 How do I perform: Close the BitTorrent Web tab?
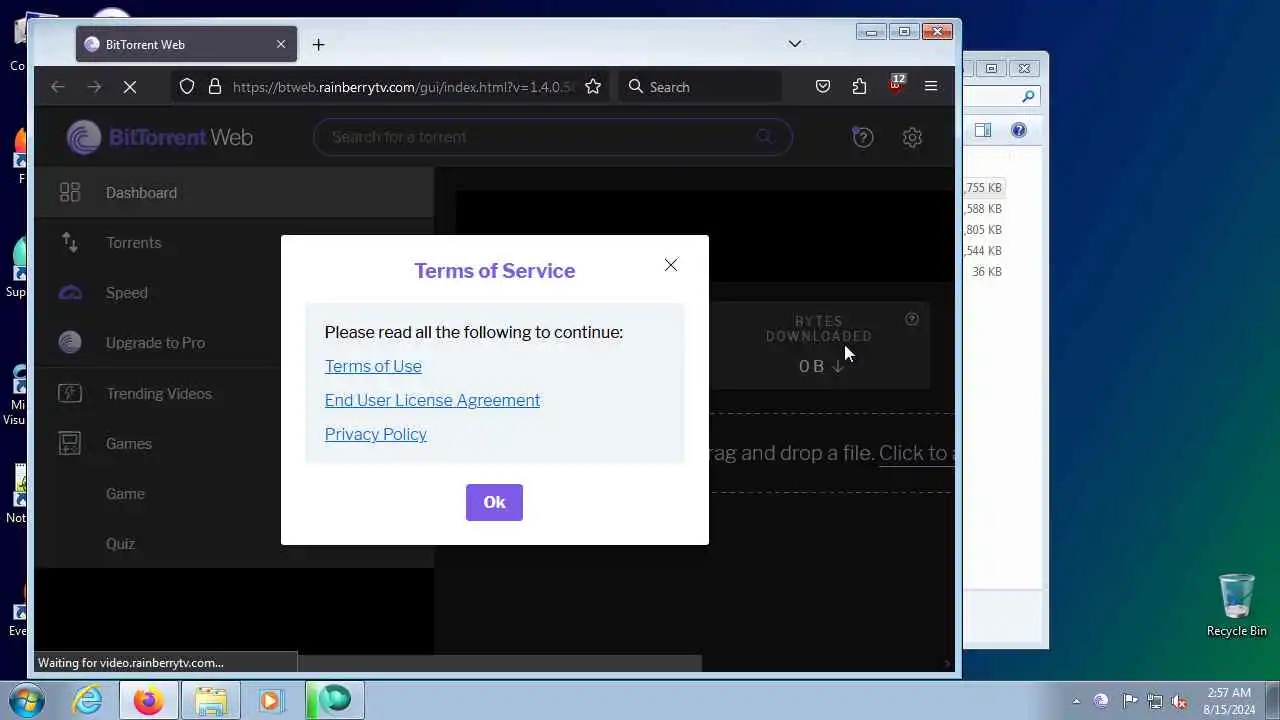click(x=281, y=44)
